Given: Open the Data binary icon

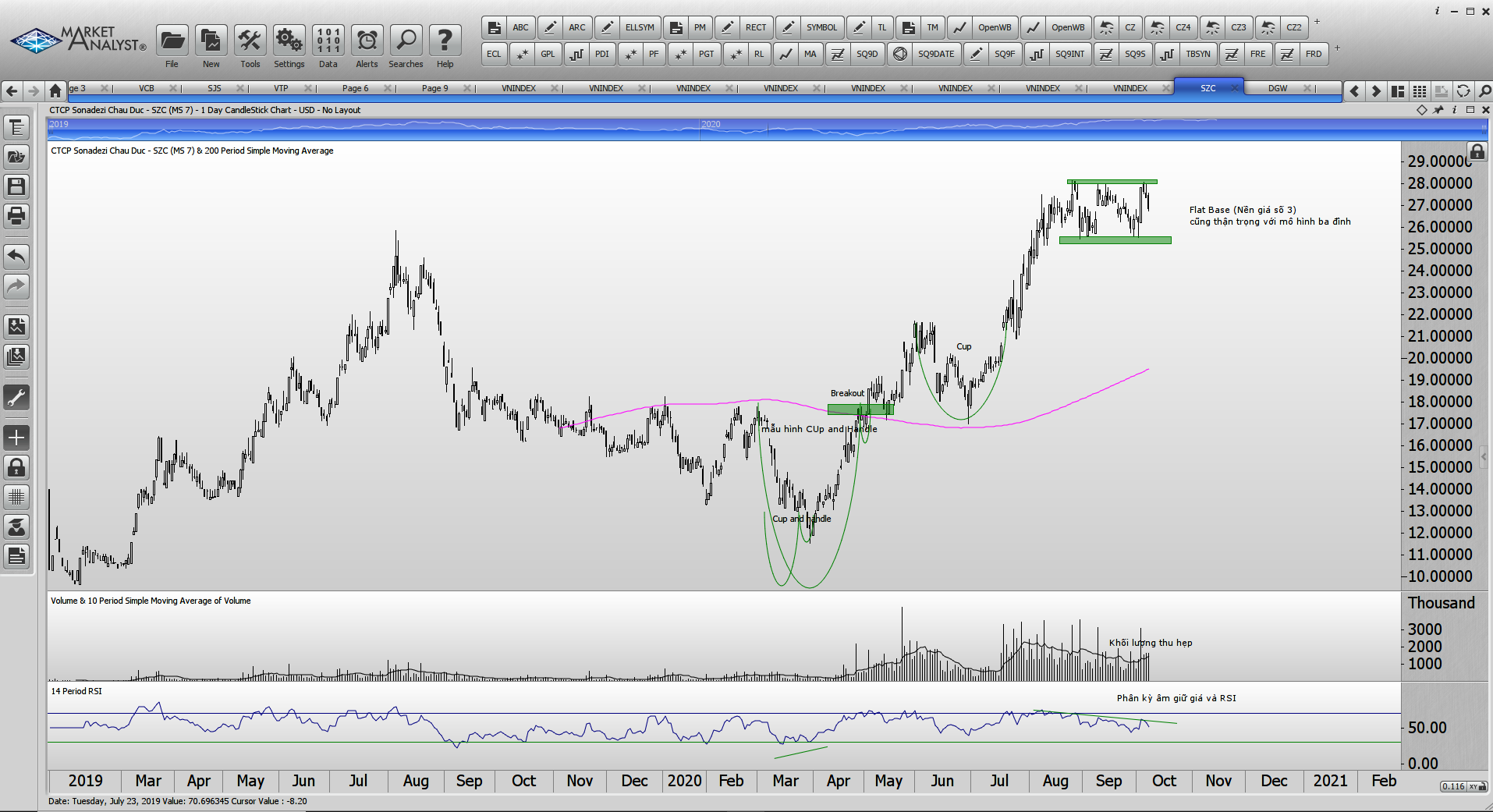Looking at the screenshot, I should click(x=328, y=41).
